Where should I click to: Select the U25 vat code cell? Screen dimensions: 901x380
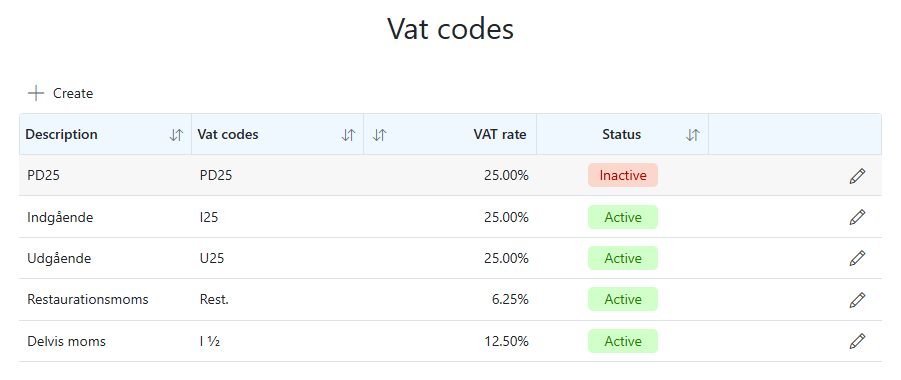point(212,259)
